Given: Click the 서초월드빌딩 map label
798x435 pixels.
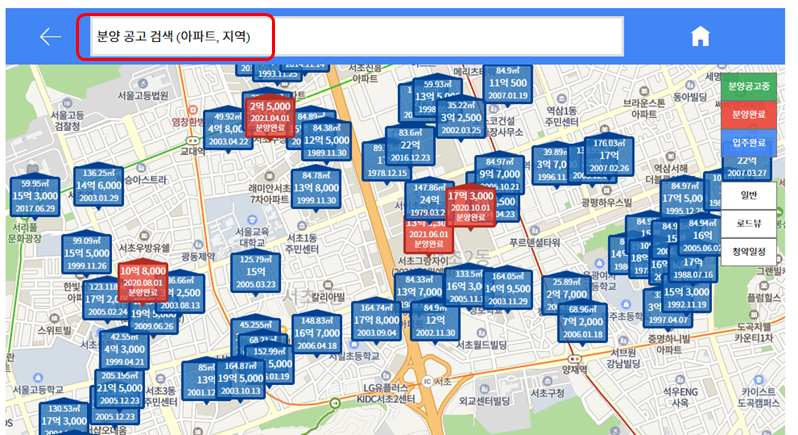Looking at the screenshot, I should [481, 345].
